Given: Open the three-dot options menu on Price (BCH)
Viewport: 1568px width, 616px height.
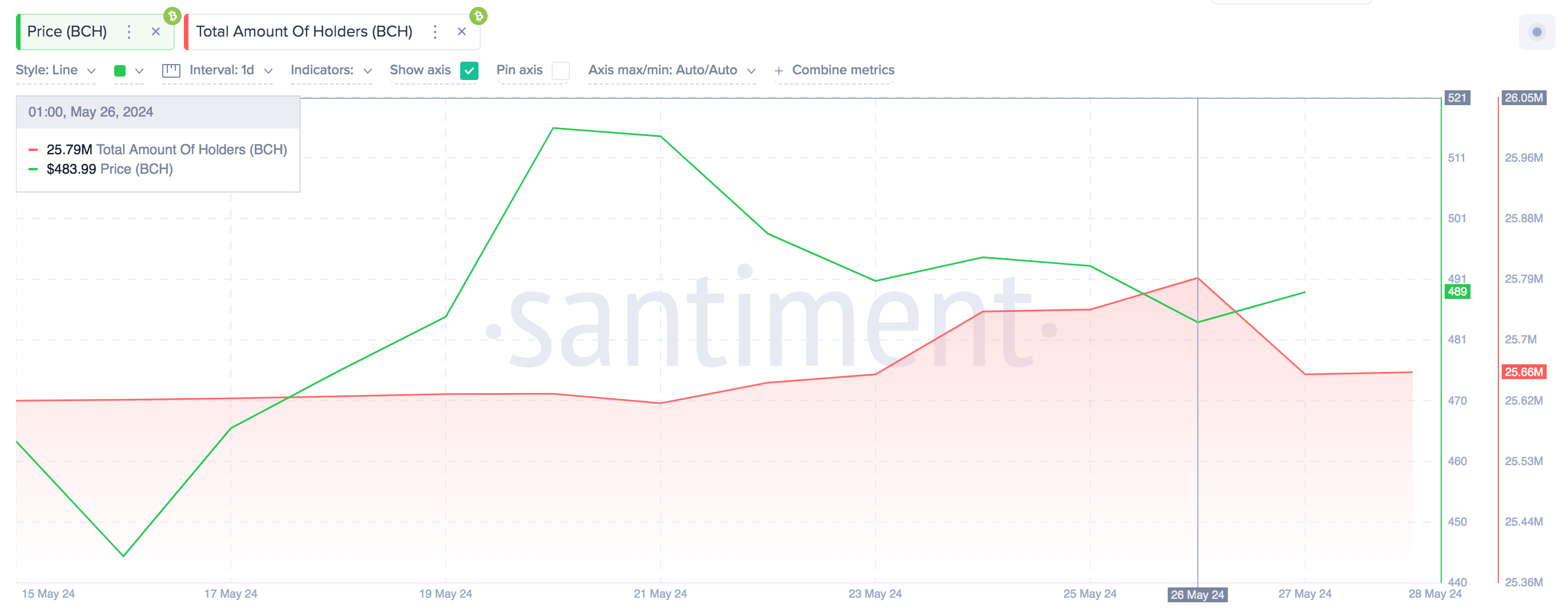Looking at the screenshot, I should click(128, 31).
